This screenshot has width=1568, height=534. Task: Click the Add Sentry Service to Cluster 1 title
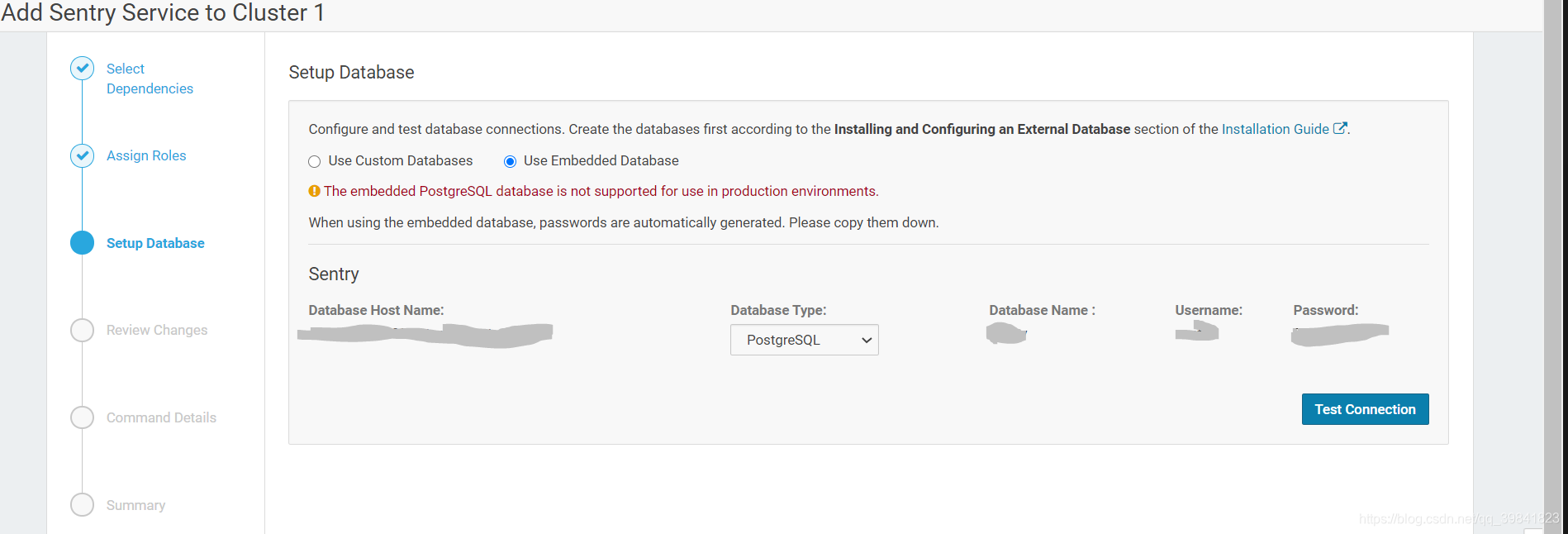tap(163, 12)
